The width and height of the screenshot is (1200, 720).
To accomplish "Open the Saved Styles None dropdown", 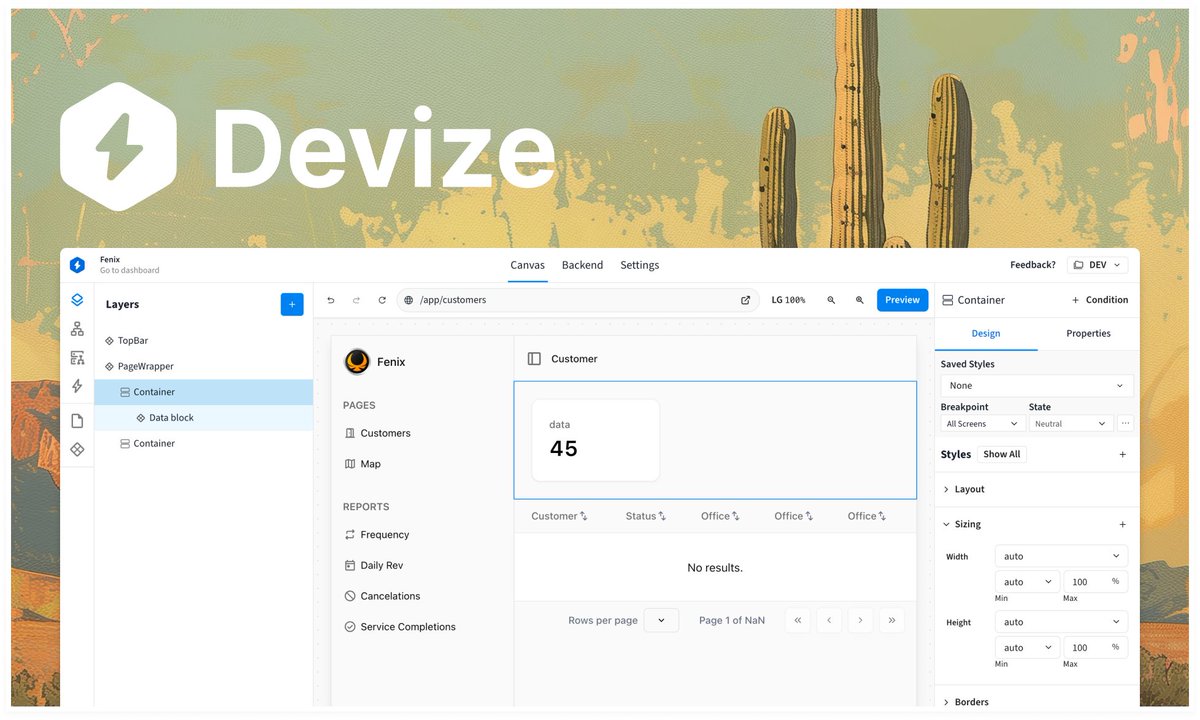I will point(1037,385).
